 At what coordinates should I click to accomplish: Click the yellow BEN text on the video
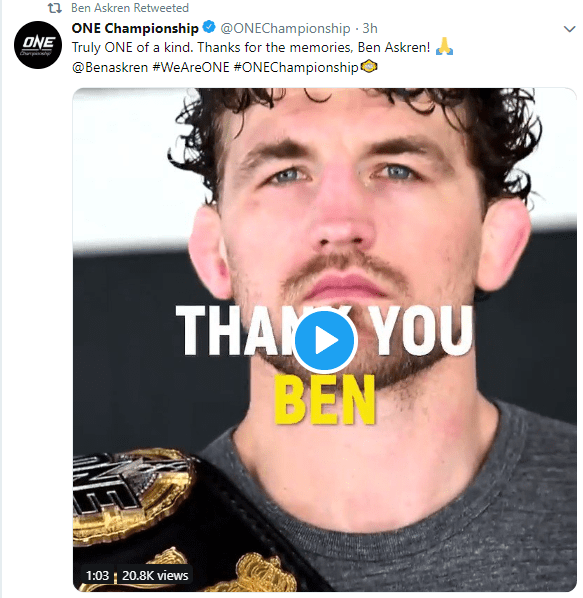pos(325,400)
